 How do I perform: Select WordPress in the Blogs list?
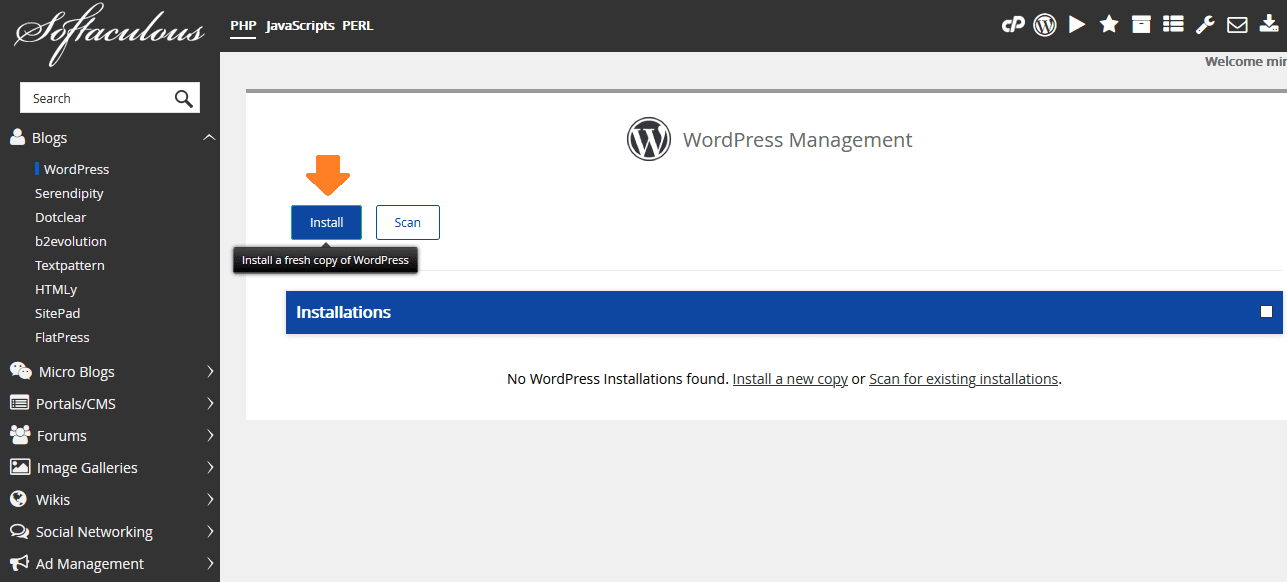coord(76,169)
